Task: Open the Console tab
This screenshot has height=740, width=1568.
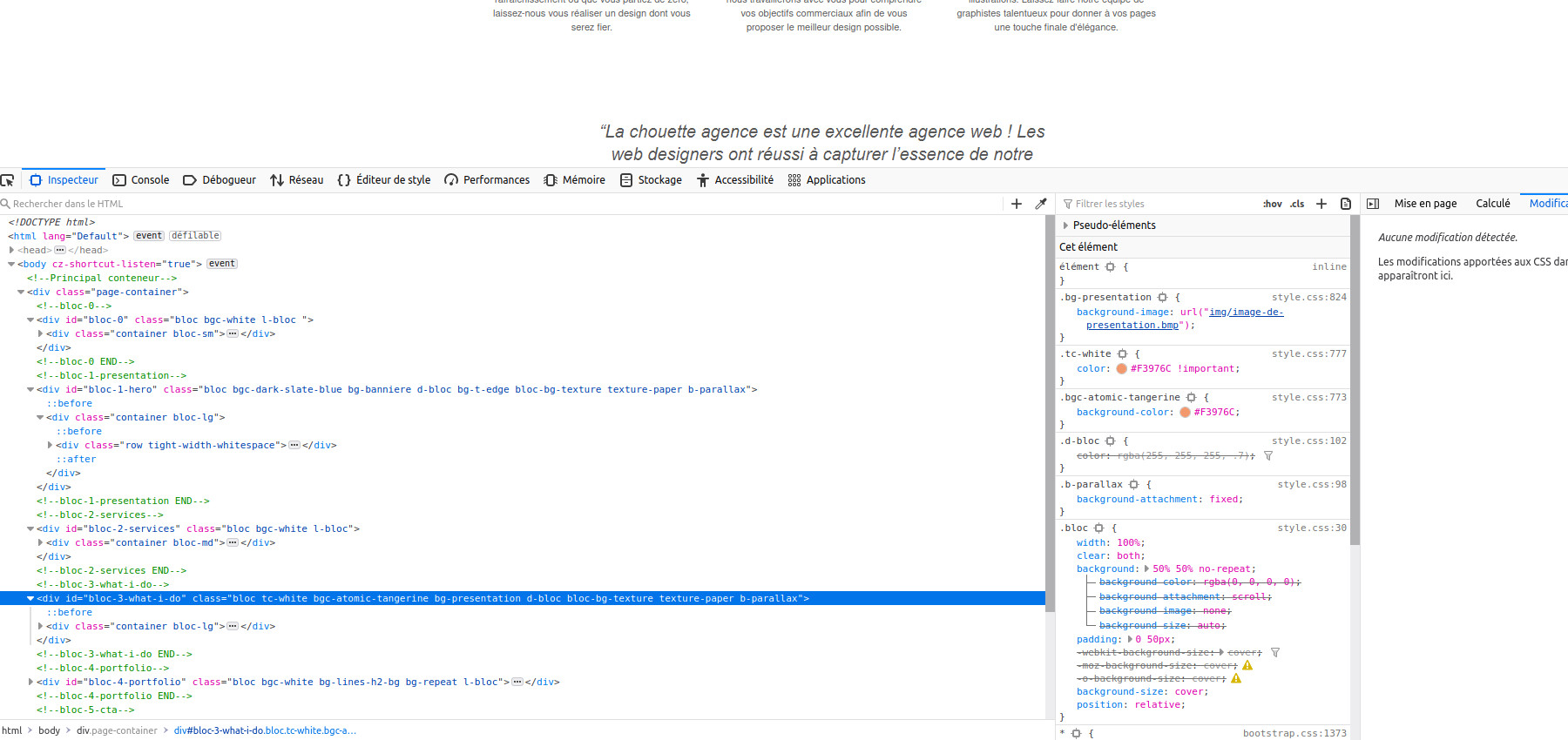Action: pos(141,180)
